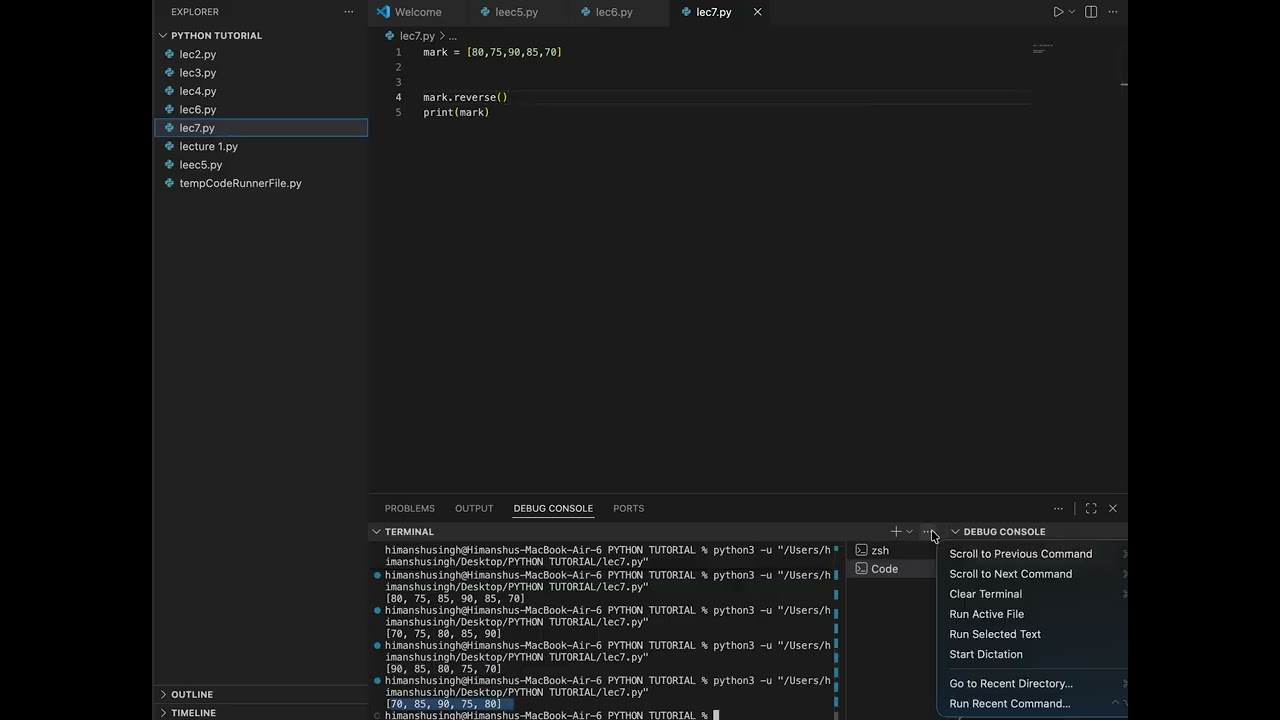Place cursor on mark.reverse() line
Screen dimensions: 1280x720
coord(465,97)
